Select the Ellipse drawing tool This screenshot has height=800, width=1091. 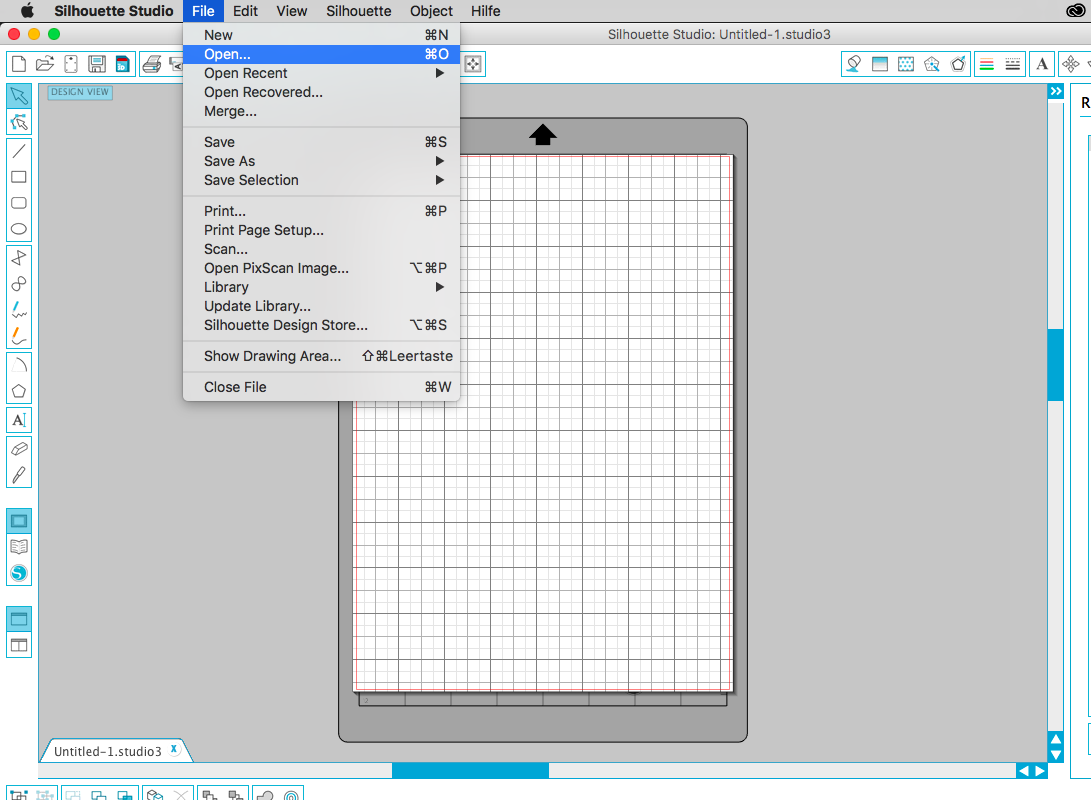(x=19, y=229)
